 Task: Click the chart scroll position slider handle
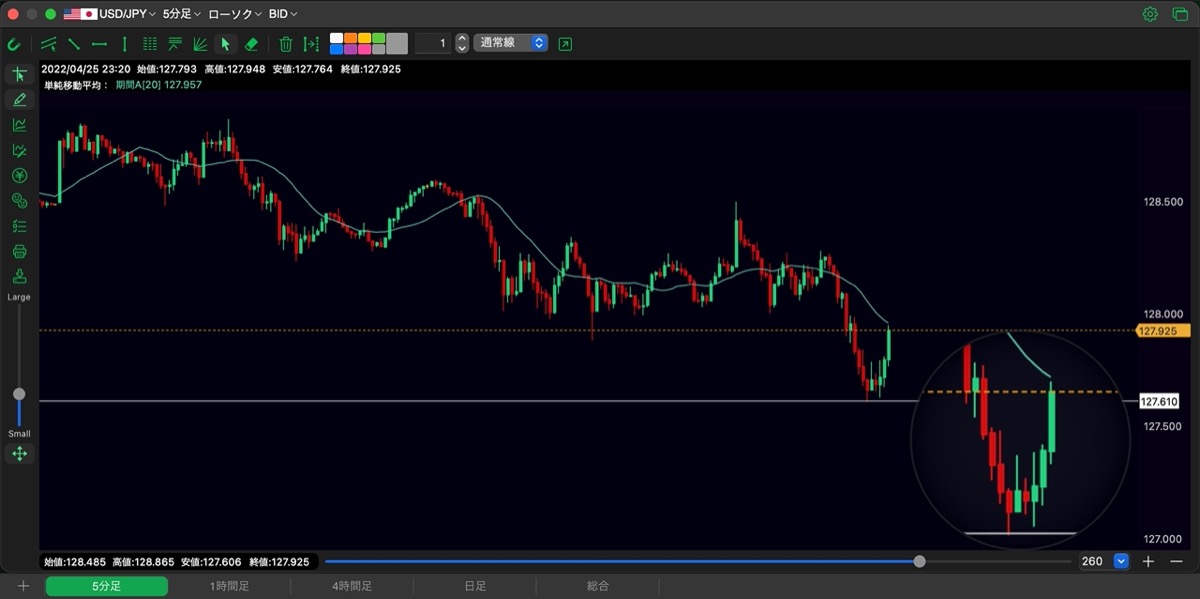[x=919, y=561]
